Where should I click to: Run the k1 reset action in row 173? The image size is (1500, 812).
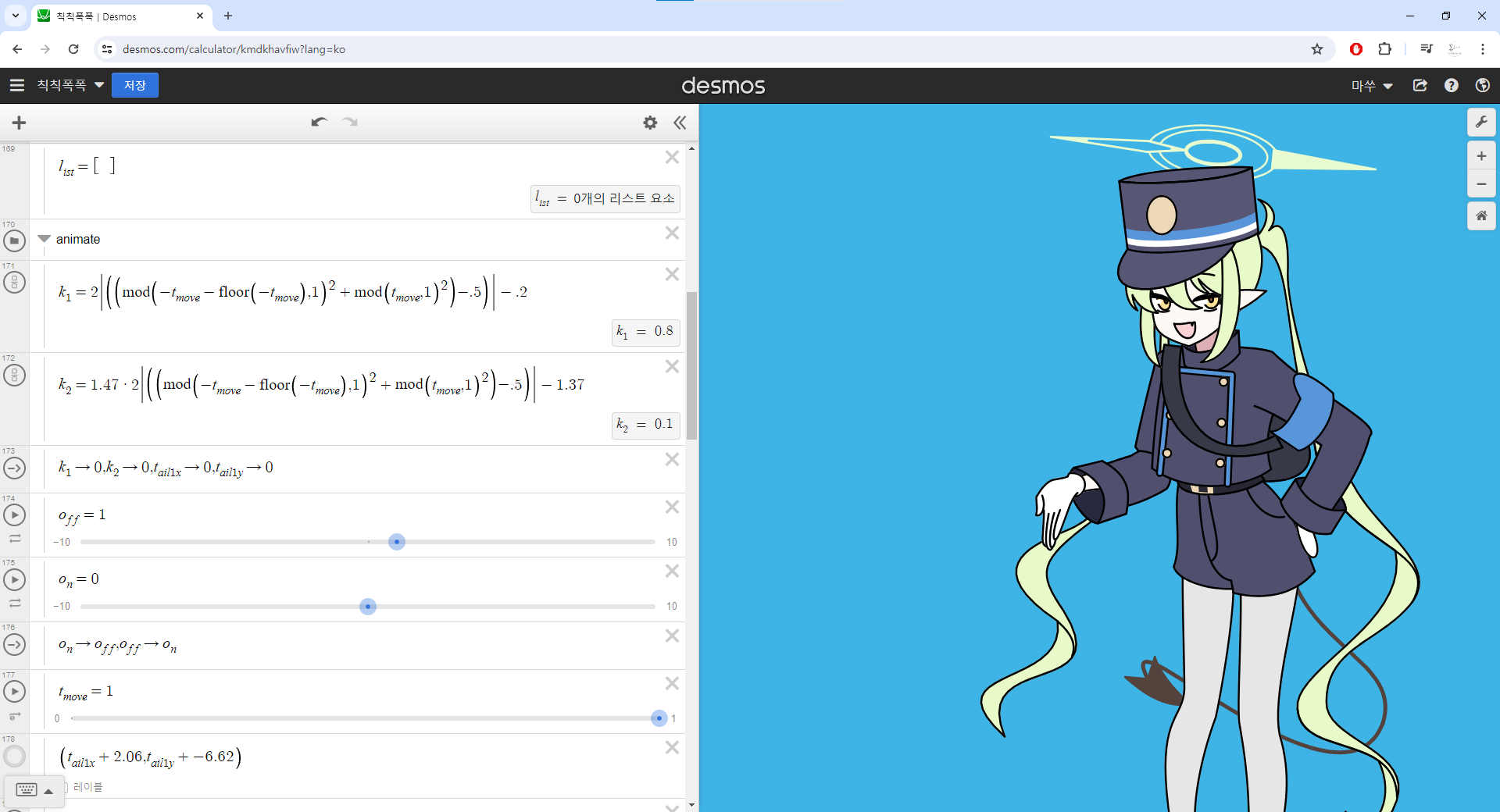[14, 468]
